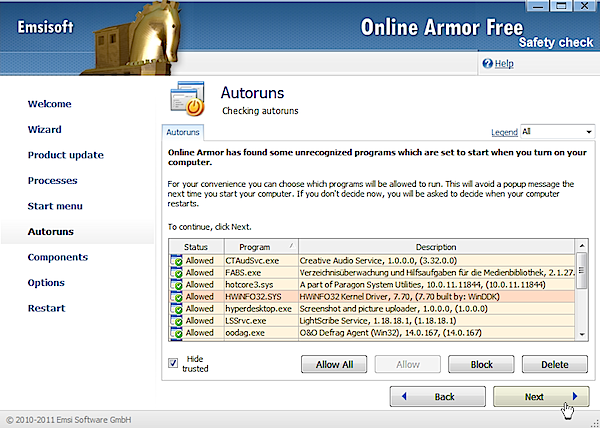The height and width of the screenshot is (428, 600).
Task: Click the Back button
Action: tap(438, 397)
